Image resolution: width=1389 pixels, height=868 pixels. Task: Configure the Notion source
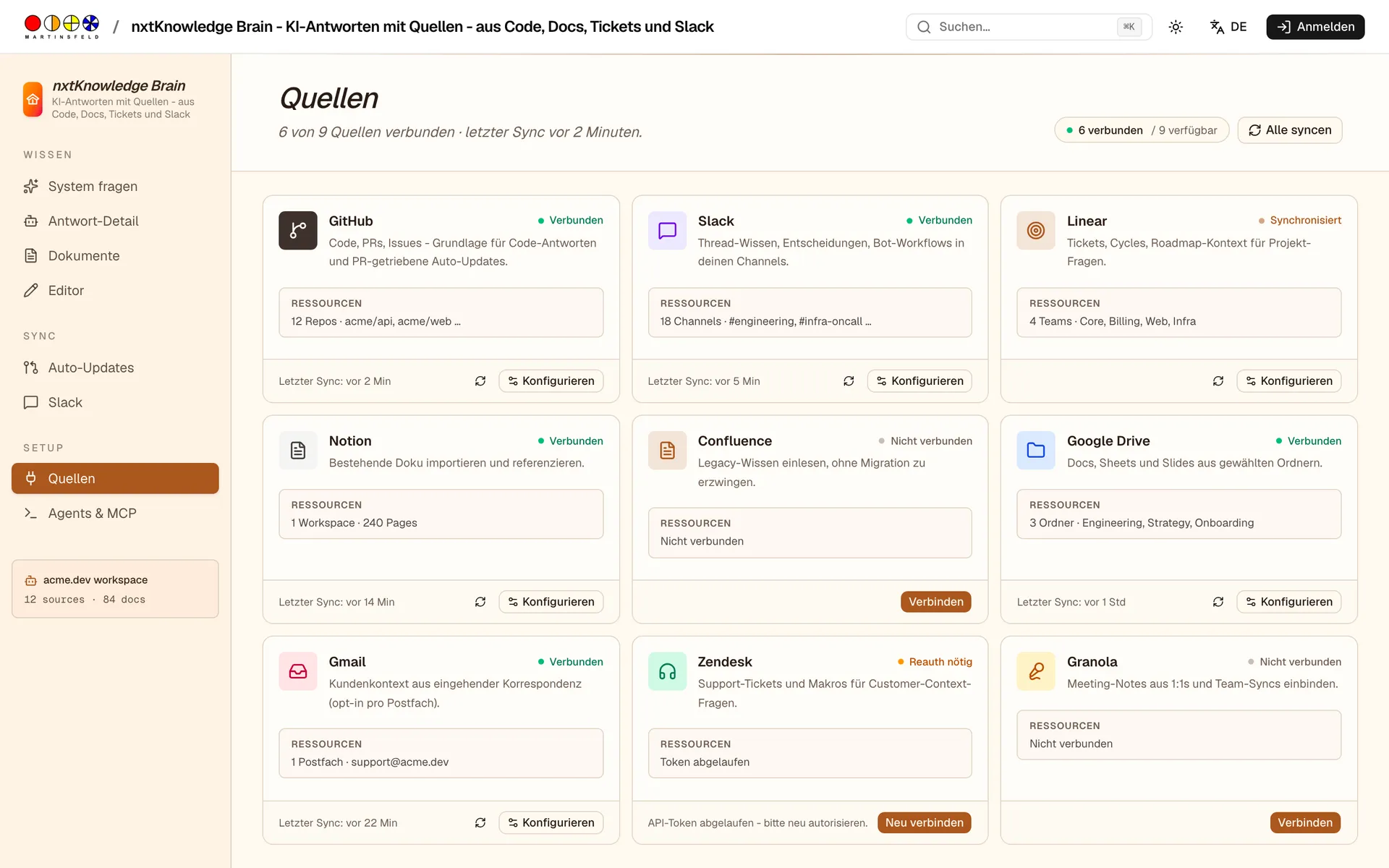click(x=551, y=602)
